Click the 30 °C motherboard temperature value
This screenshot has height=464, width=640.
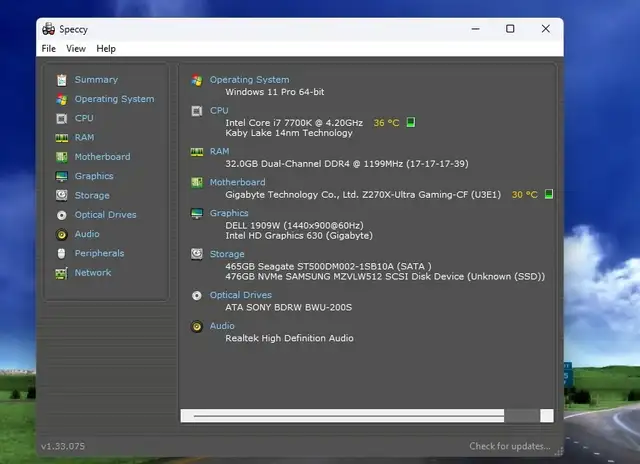[x=524, y=195]
